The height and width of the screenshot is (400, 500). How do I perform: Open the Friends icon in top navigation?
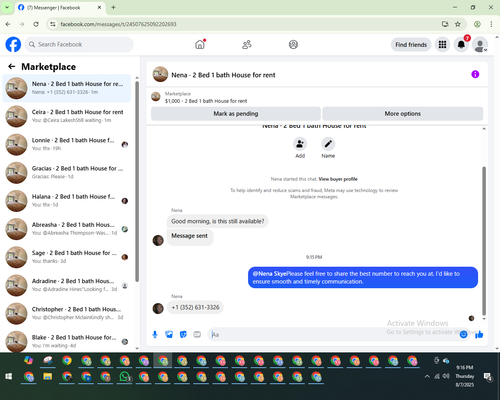[247, 44]
